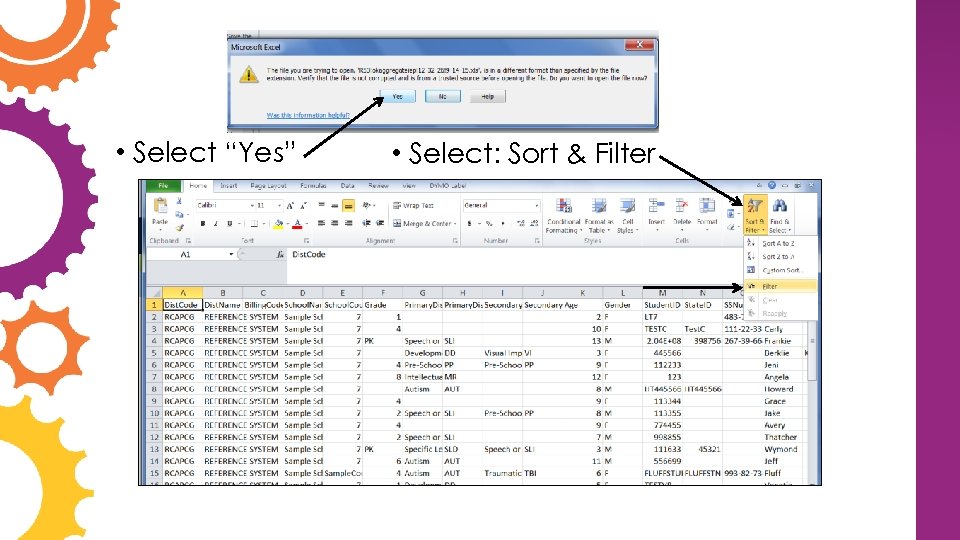Click the Delete cells button
This screenshot has height=540, width=960.
click(681, 214)
